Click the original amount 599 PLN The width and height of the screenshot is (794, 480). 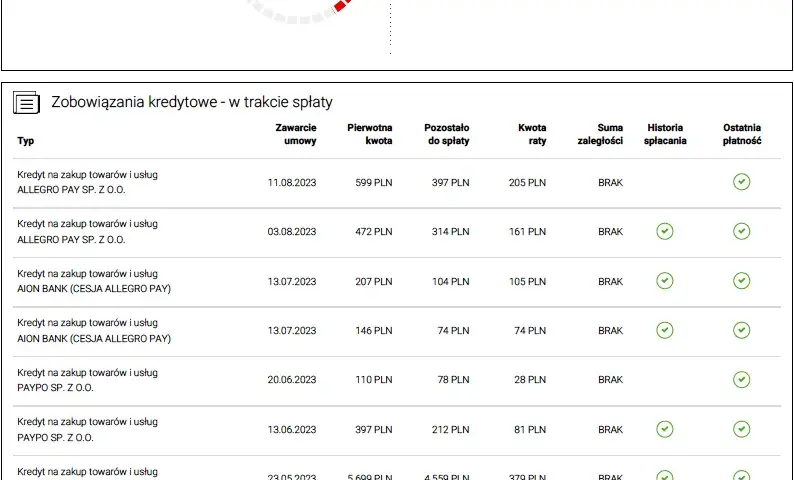[374, 182]
